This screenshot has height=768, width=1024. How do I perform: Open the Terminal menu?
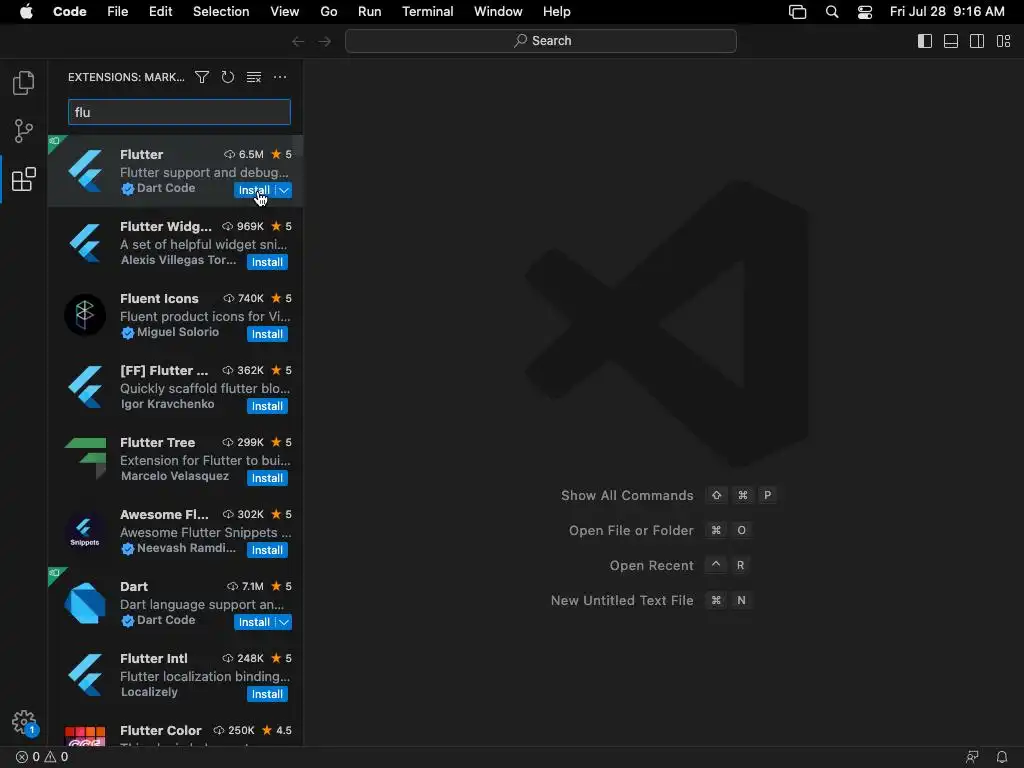click(x=428, y=12)
